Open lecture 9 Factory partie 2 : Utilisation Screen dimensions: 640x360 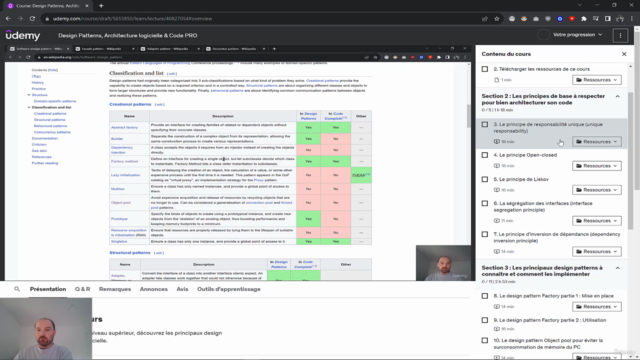click(x=550, y=320)
